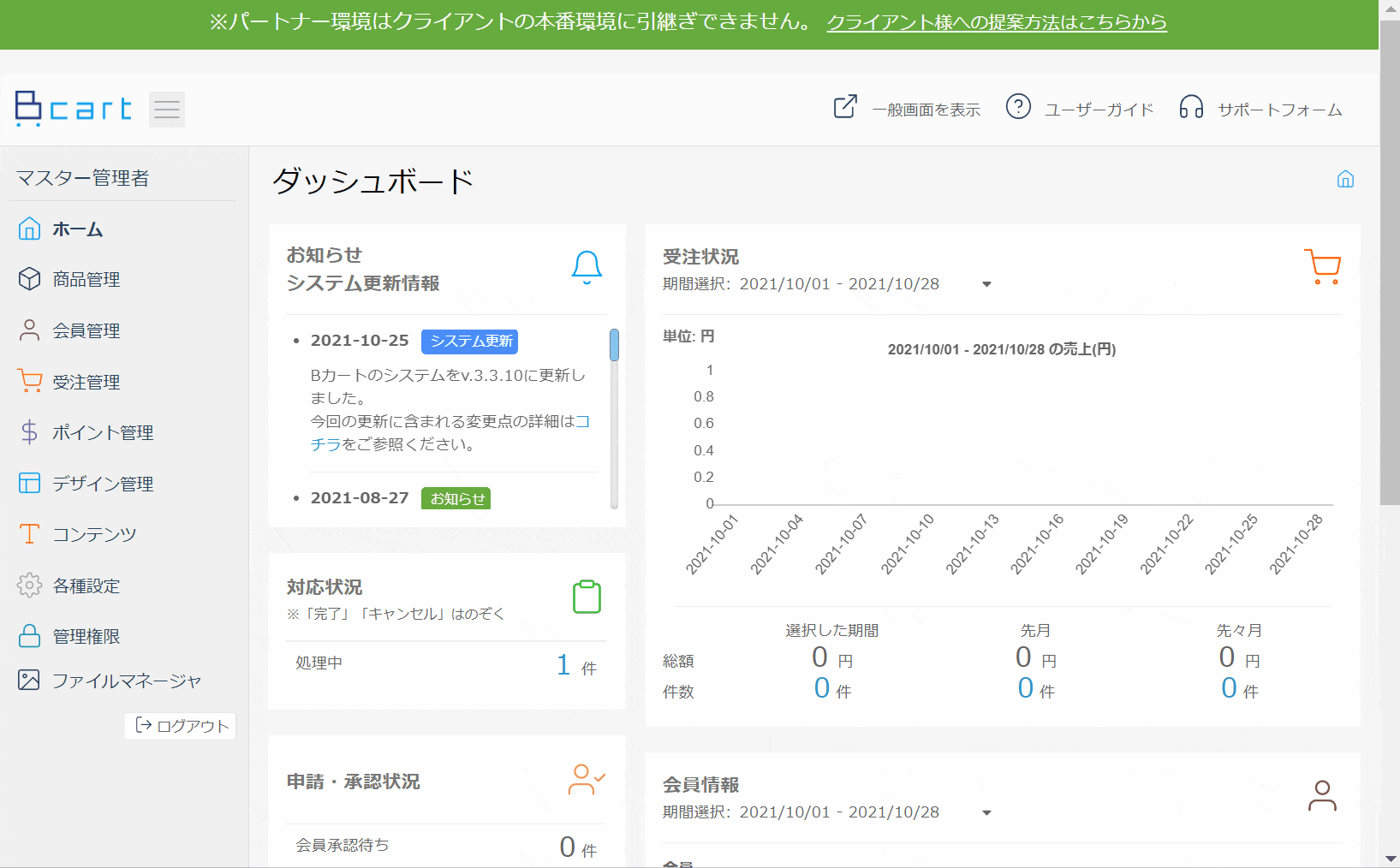Toggle the hamburger sidebar menu button
Image resolution: width=1400 pixels, height=868 pixels.
click(167, 110)
